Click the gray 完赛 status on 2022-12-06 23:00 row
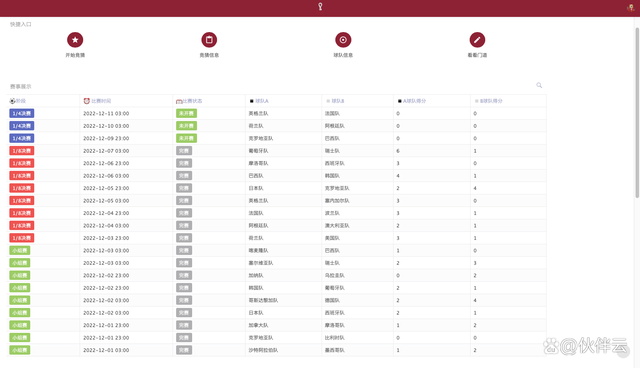Viewport: 640px width, 368px height. tap(184, 163)
